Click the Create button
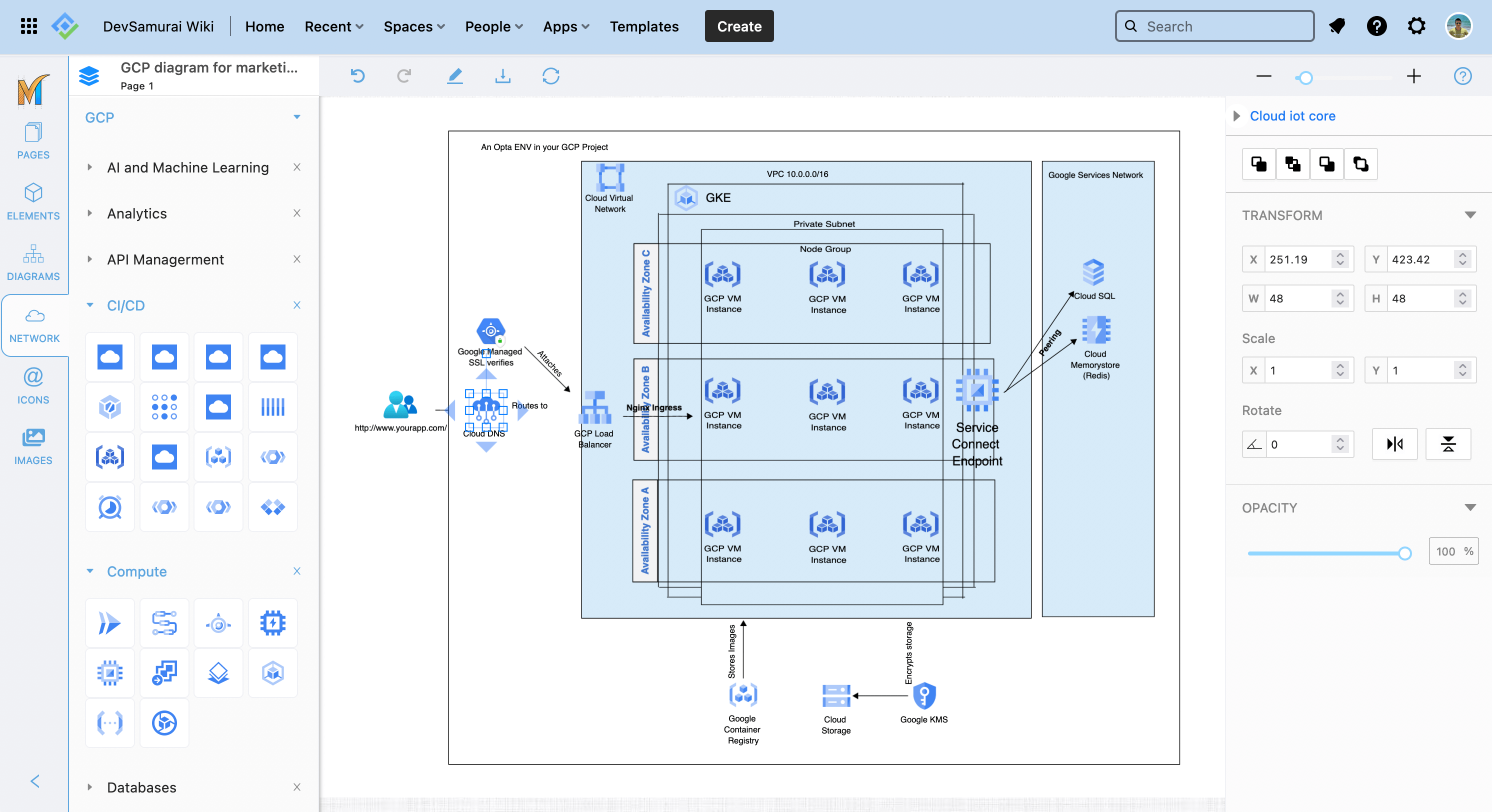Screen dimensions: 1492x812 (739, 26)
